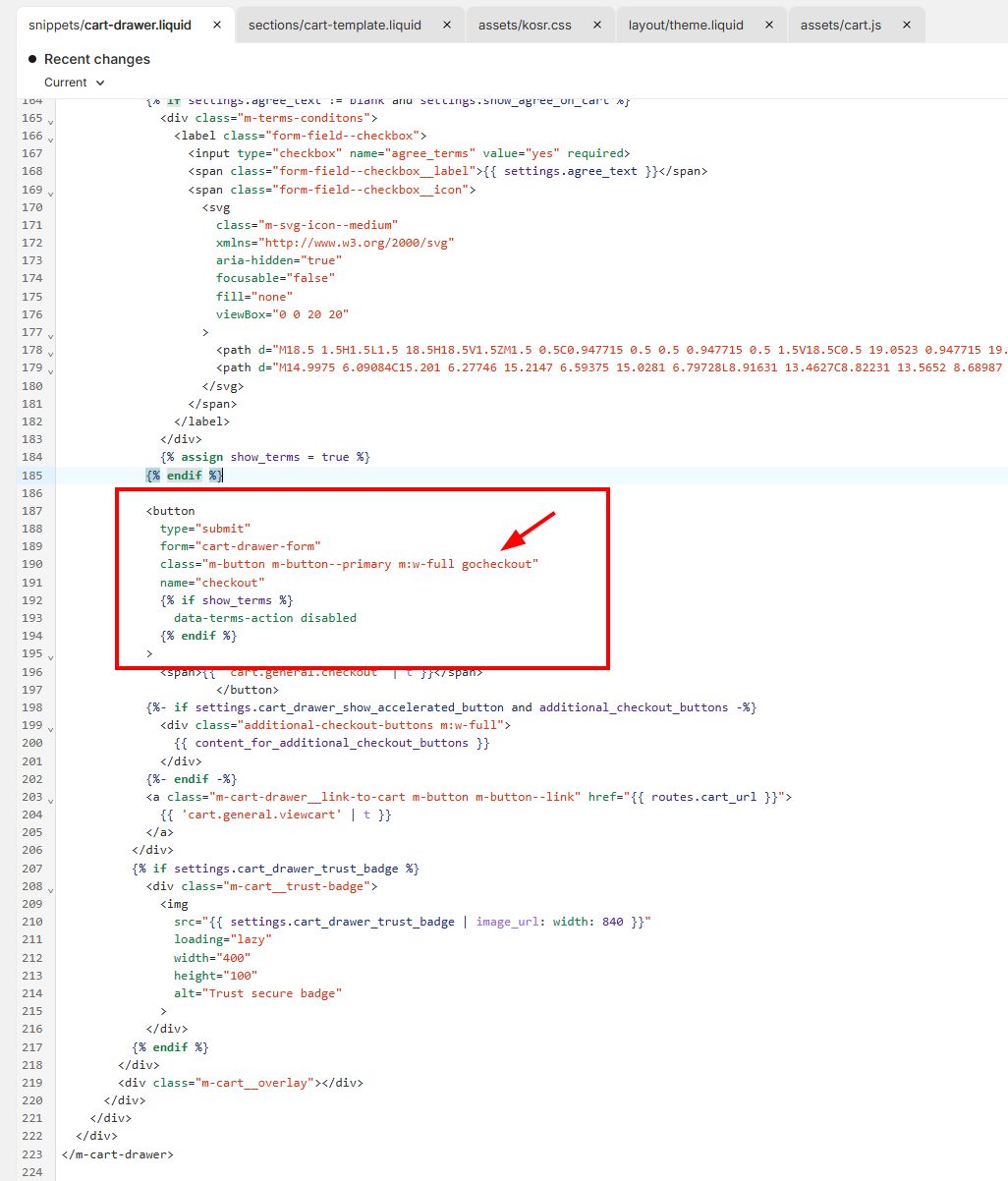Viewport: 1008px width, 1181px height.
Task: Close the sections/cart-template.liquid tab
Action: pos(447,25)
